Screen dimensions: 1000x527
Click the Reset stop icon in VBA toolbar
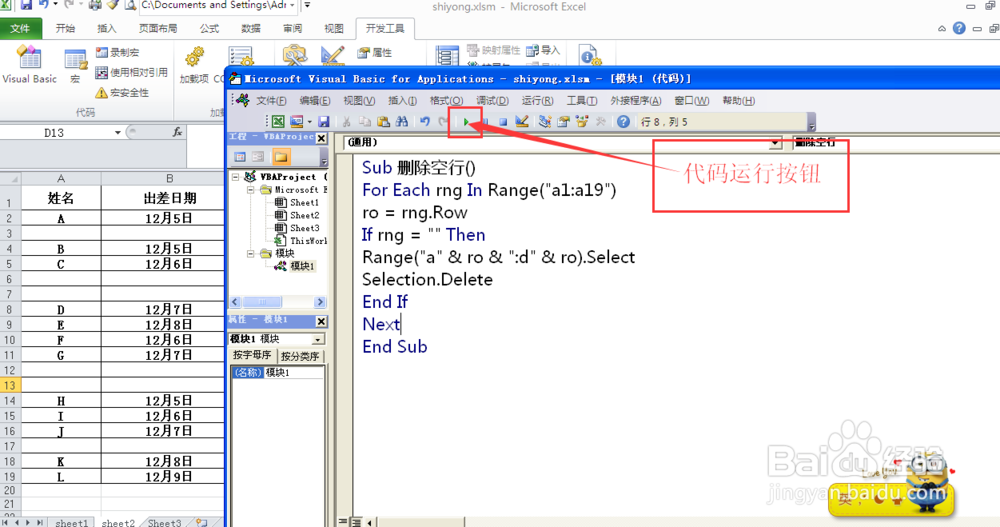point(503,121)
